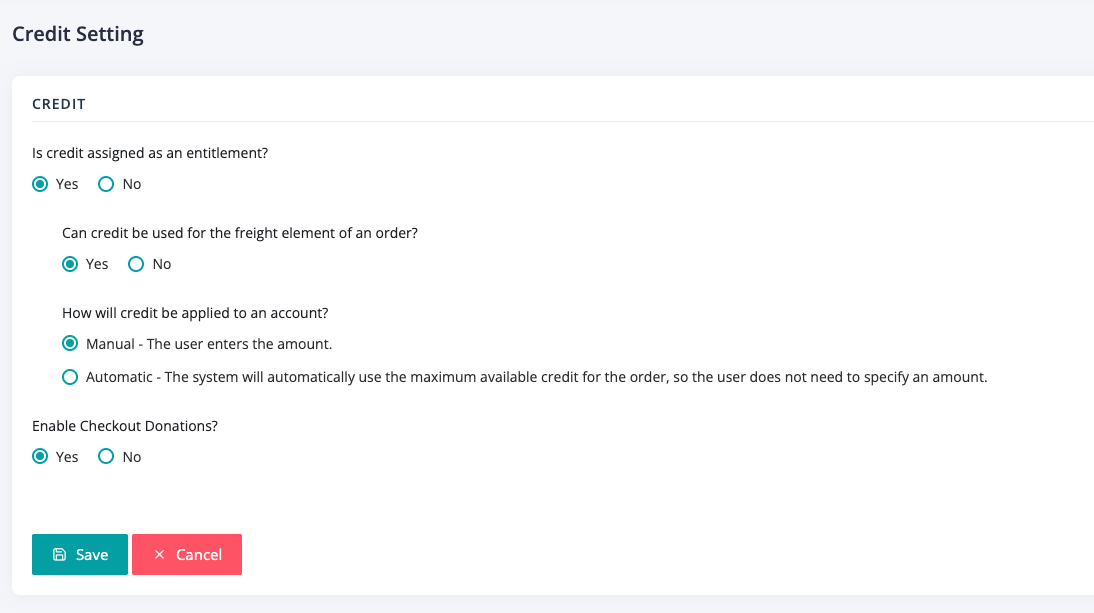This screenshot has width=1094, height=613.
Task: Click the 'Enable Checkout Donations?' label
Action: [x=125, y=426]
